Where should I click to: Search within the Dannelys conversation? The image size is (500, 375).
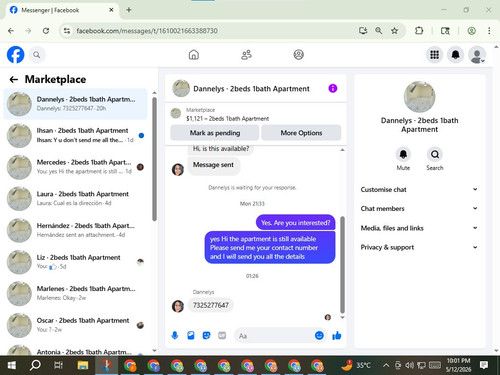[435, 154]
